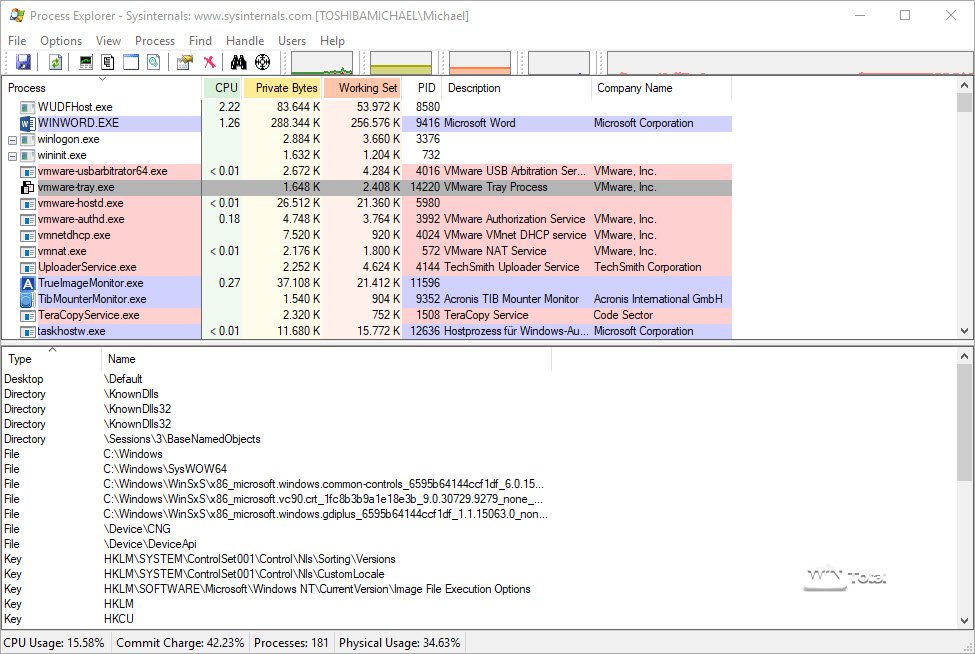Click the Save toolbar icon
975x654 pixels.
coord(23,62)
